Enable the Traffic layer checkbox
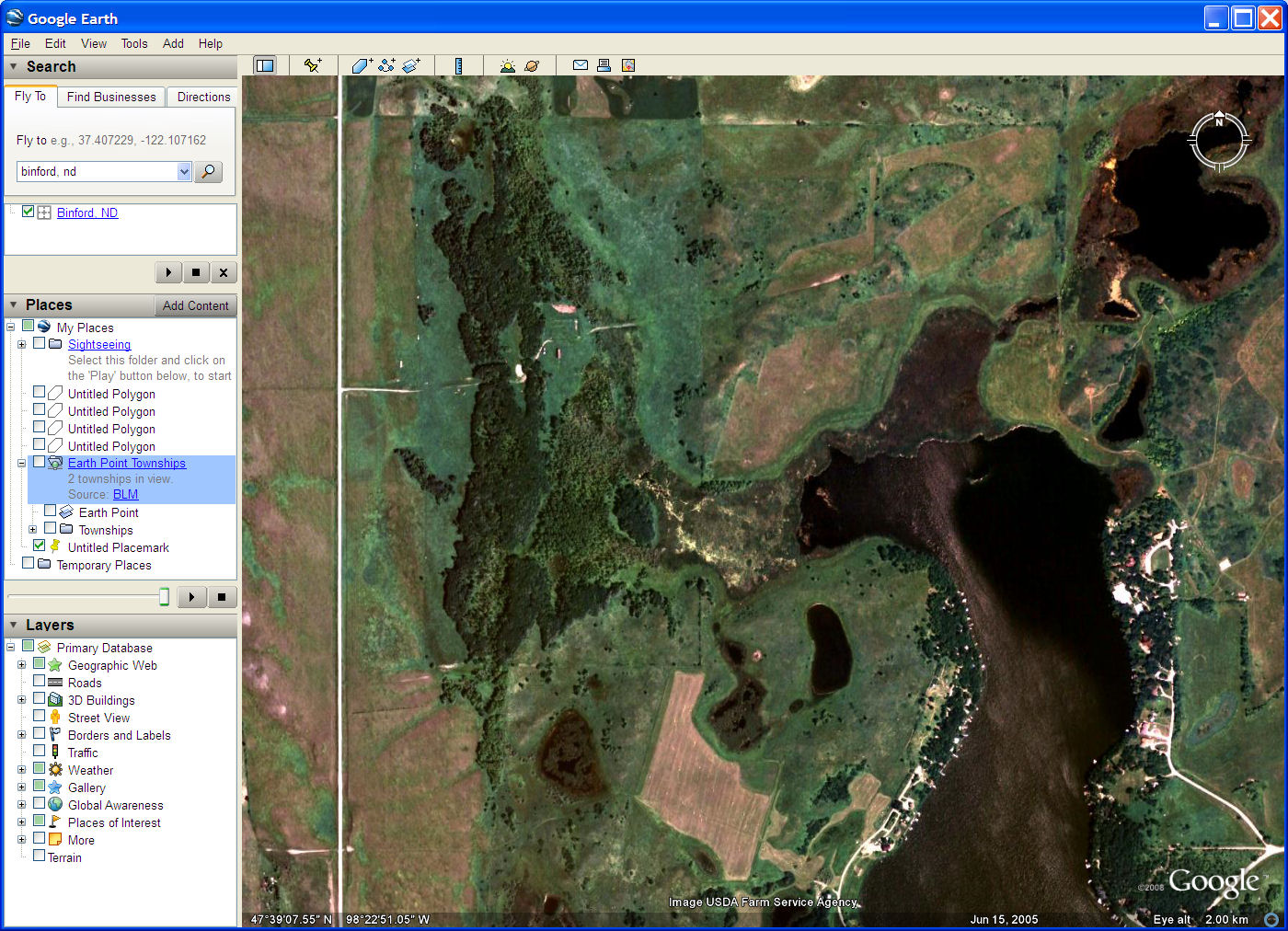The height and width of the screenshot is (931, 1288). coord(39,752)
